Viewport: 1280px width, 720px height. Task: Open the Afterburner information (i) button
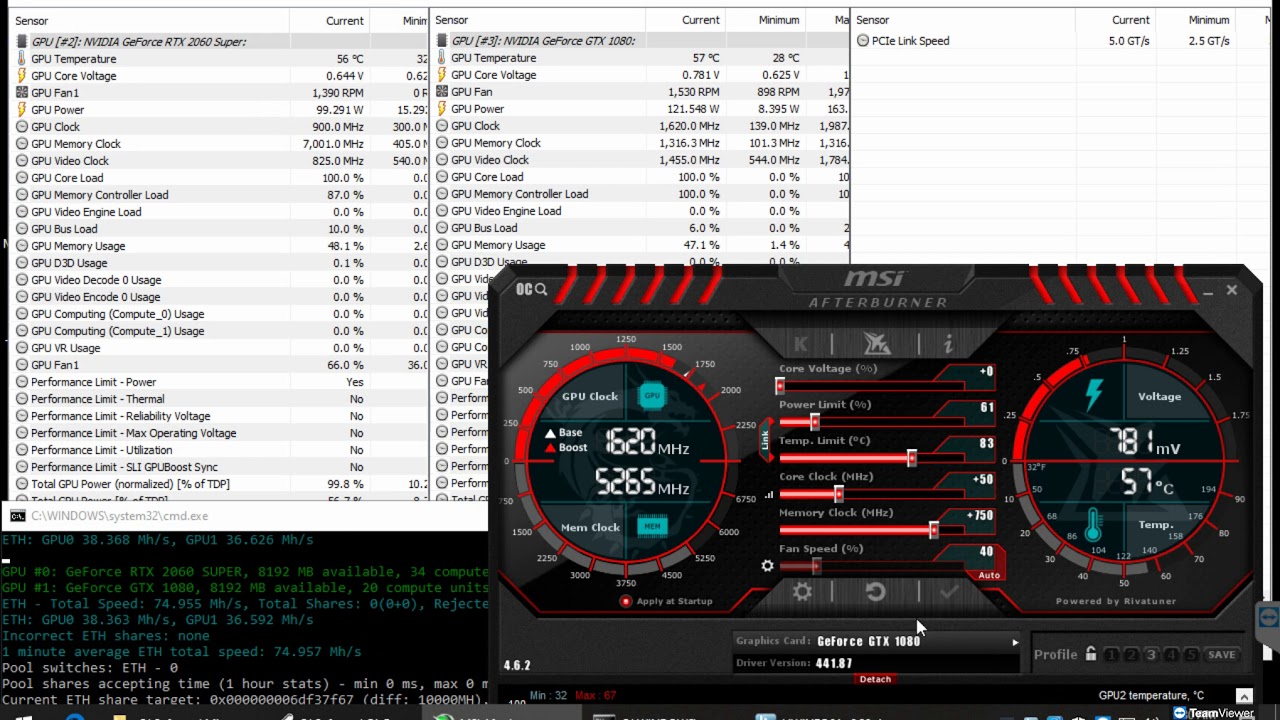(948, 344)
